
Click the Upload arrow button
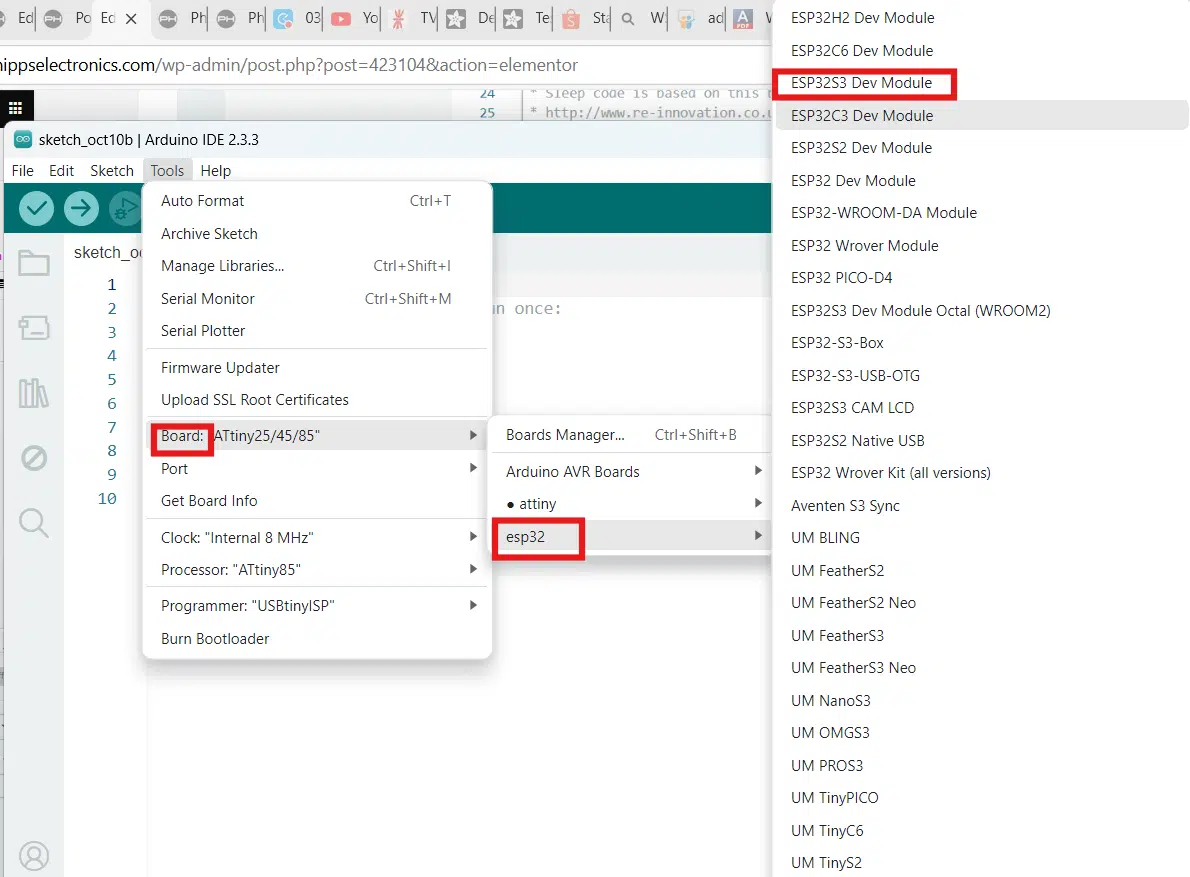(81, 208)
